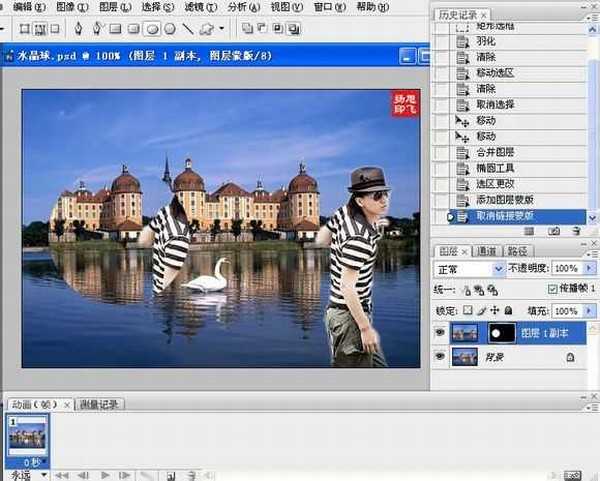Expand the 不透明度 opacity dropdown arrow
Image resolution: width=600 pixels, height=481 pixels.
pyautogui.click(x=589, y=269)
